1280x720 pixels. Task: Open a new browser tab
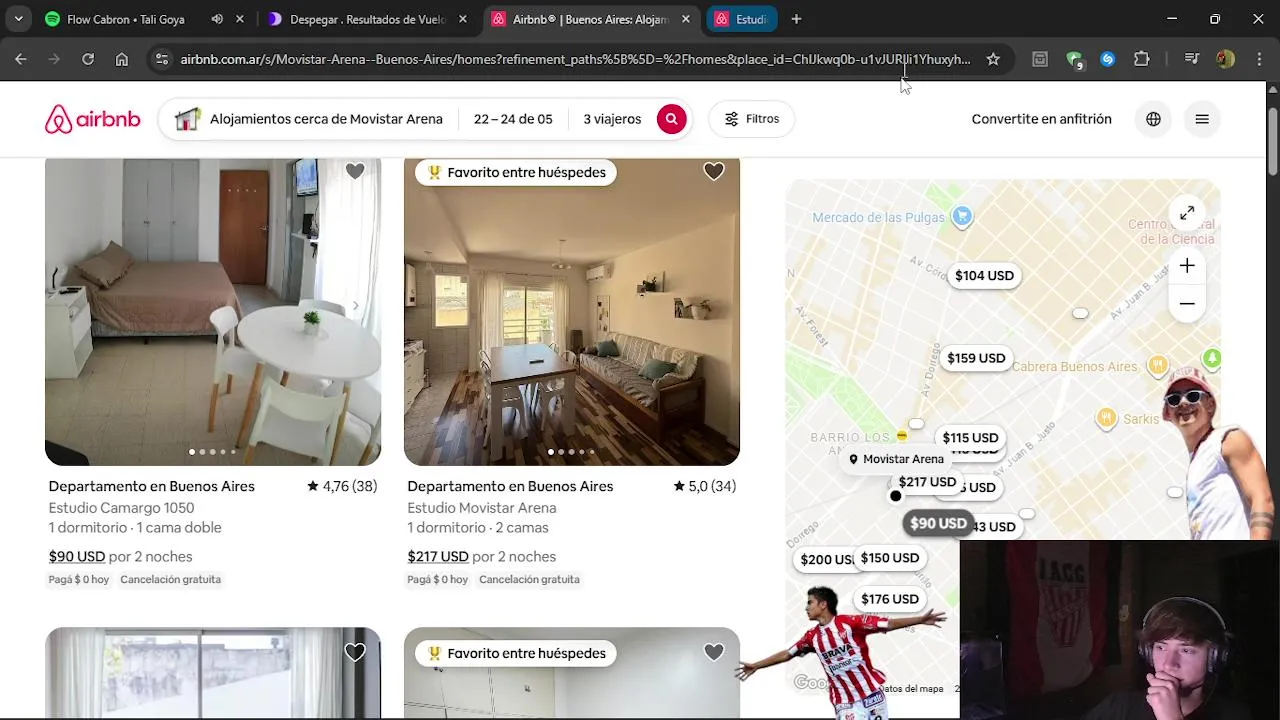796,19
